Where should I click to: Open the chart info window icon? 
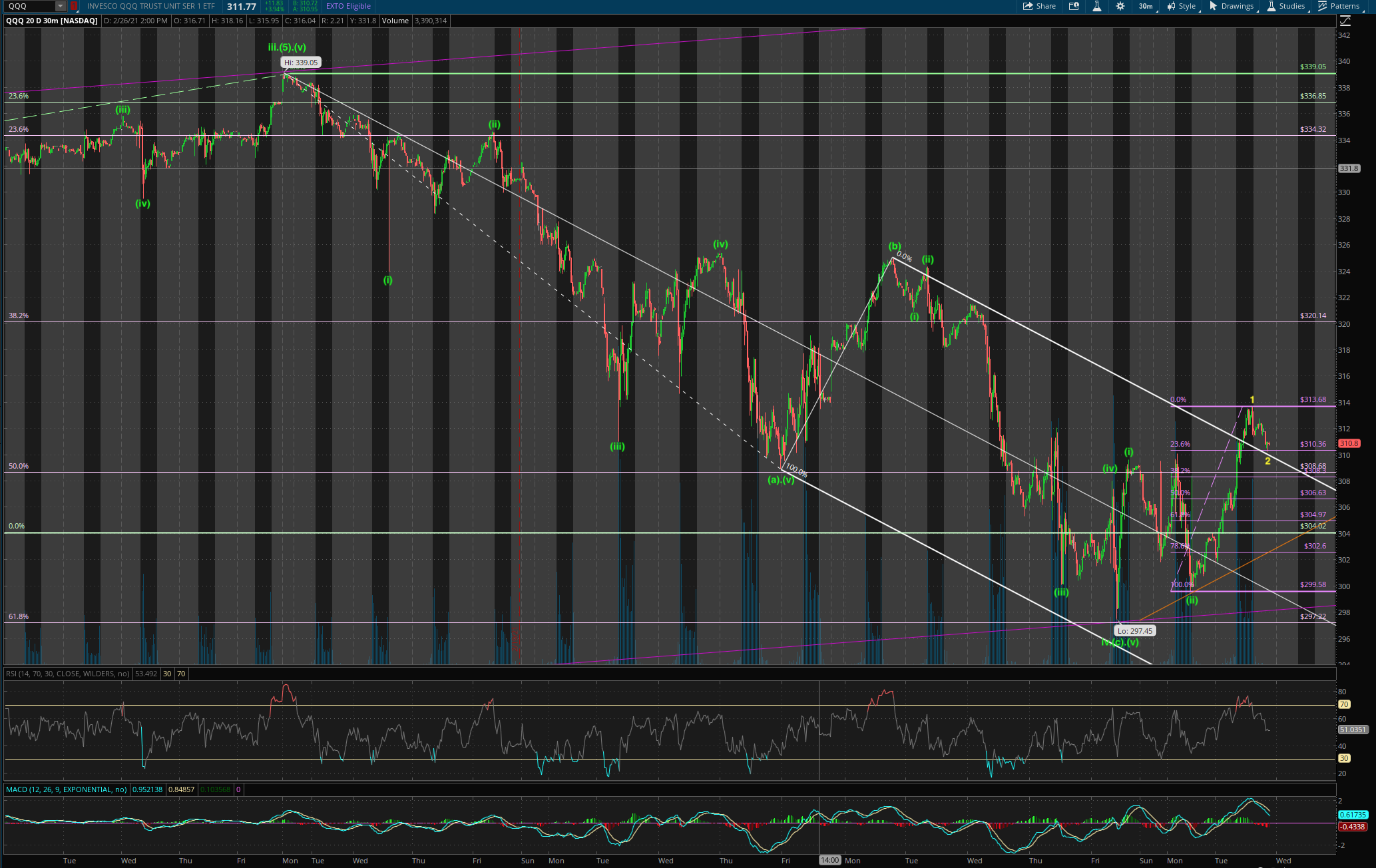click(x=1074, y=6)
